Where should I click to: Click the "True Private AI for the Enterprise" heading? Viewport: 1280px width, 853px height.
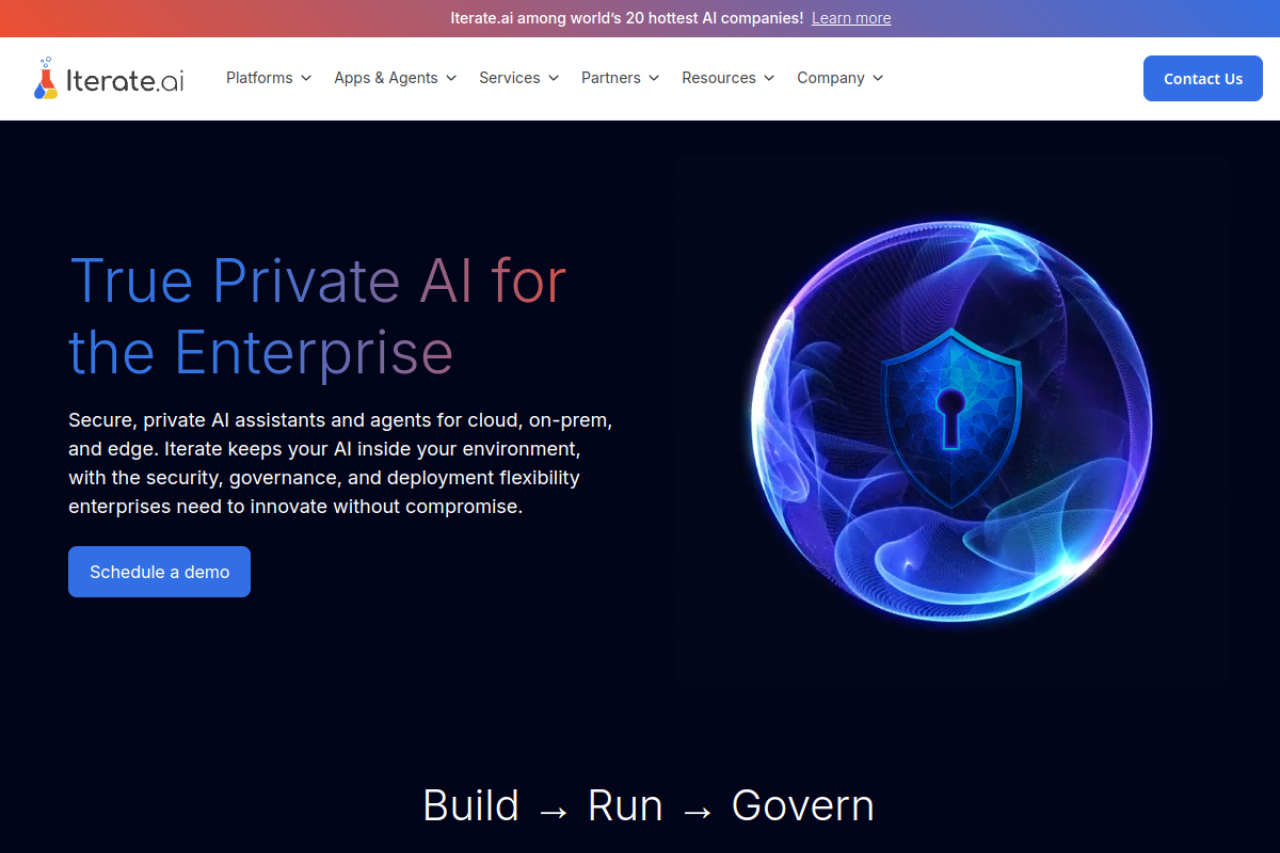318,316
